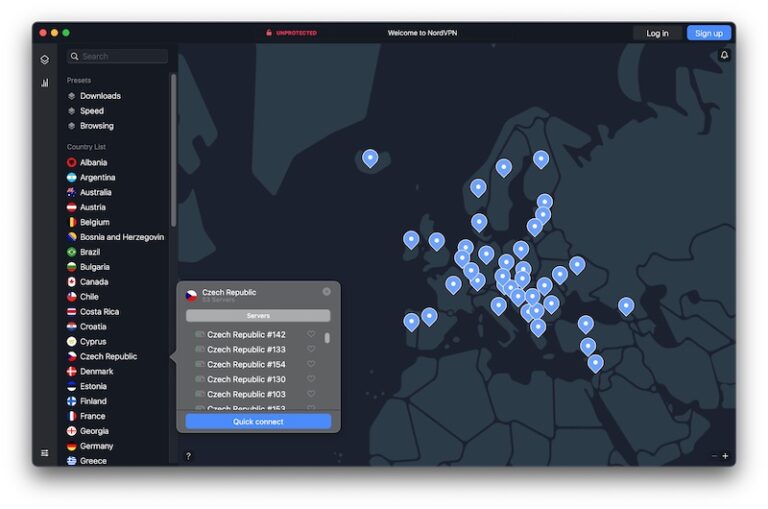Click the Log in button
This screenshot has height=509, width=768.
(x=657, y=33)
